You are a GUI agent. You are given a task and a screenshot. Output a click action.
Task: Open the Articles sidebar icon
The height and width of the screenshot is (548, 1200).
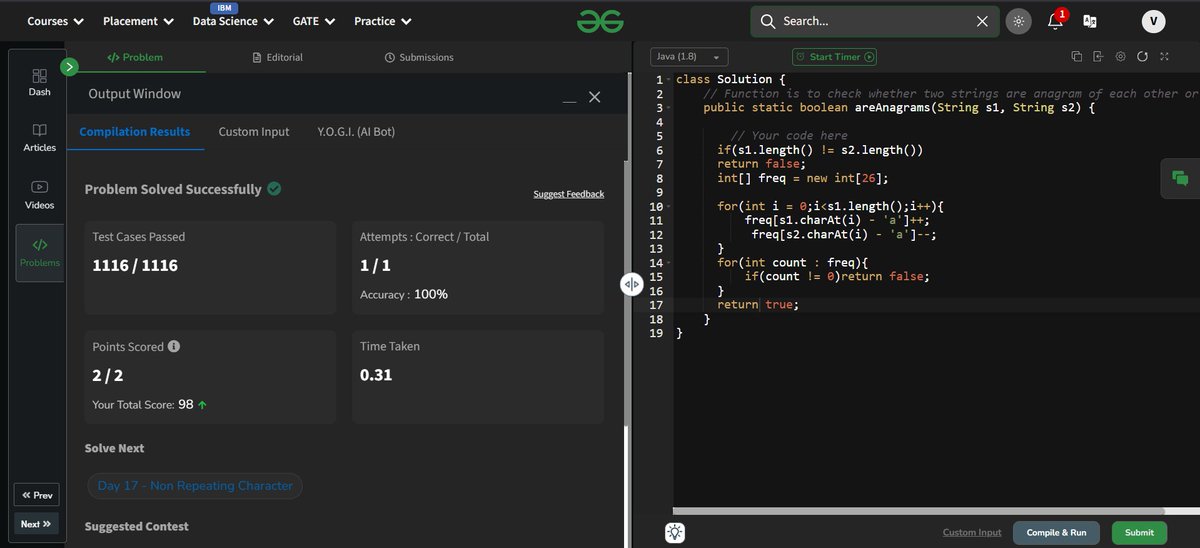[39, 138]
